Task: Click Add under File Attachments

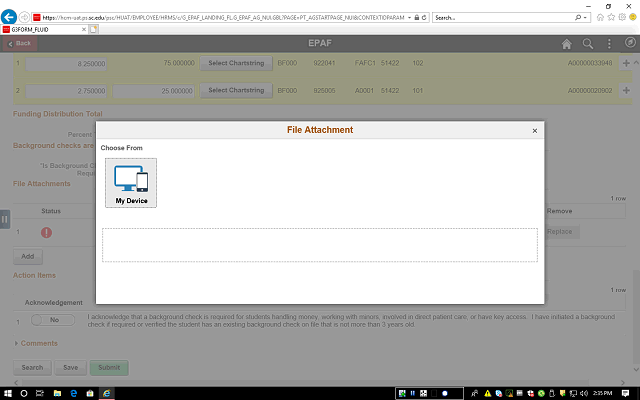Action: tap(28, 256)
